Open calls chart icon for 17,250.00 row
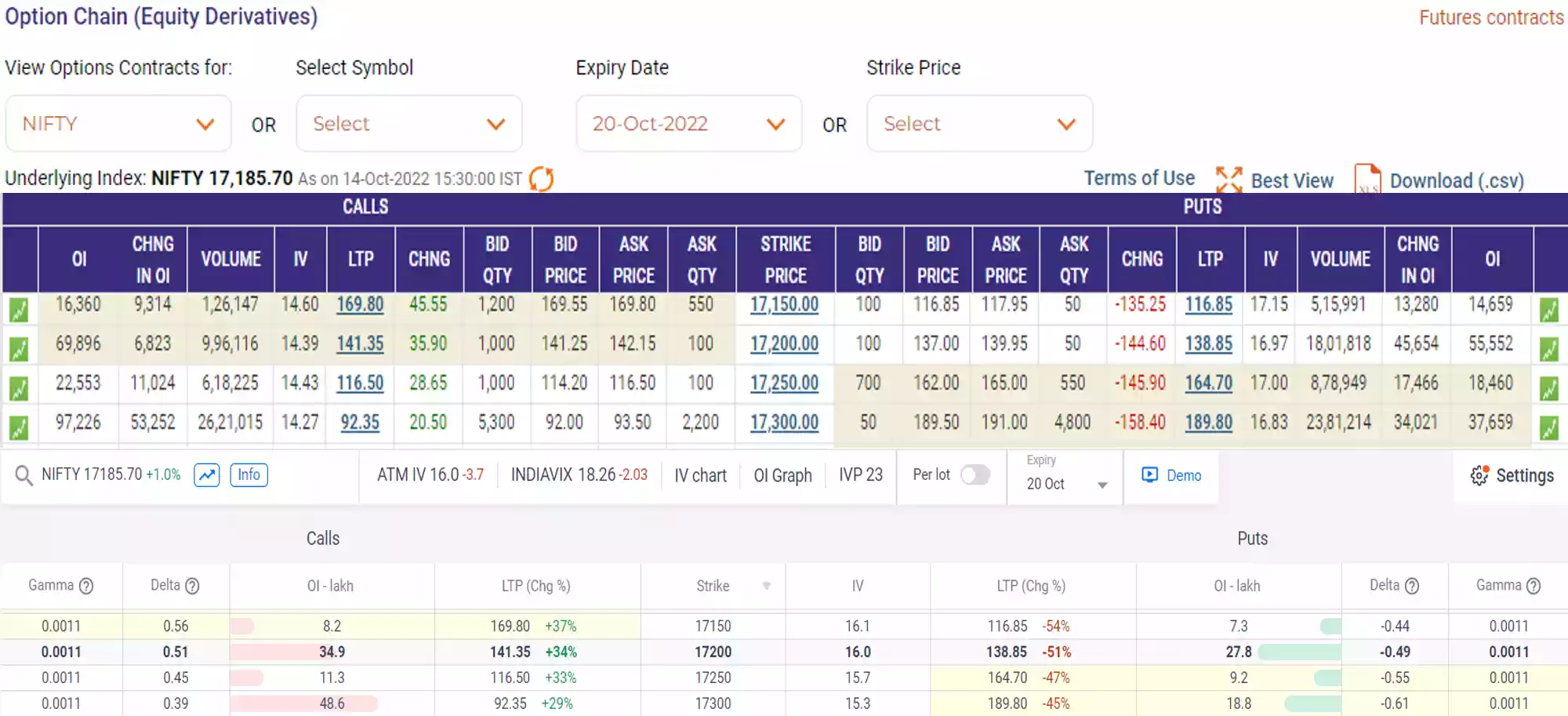Screen dimensions: 1568x716 pos(19,388)
